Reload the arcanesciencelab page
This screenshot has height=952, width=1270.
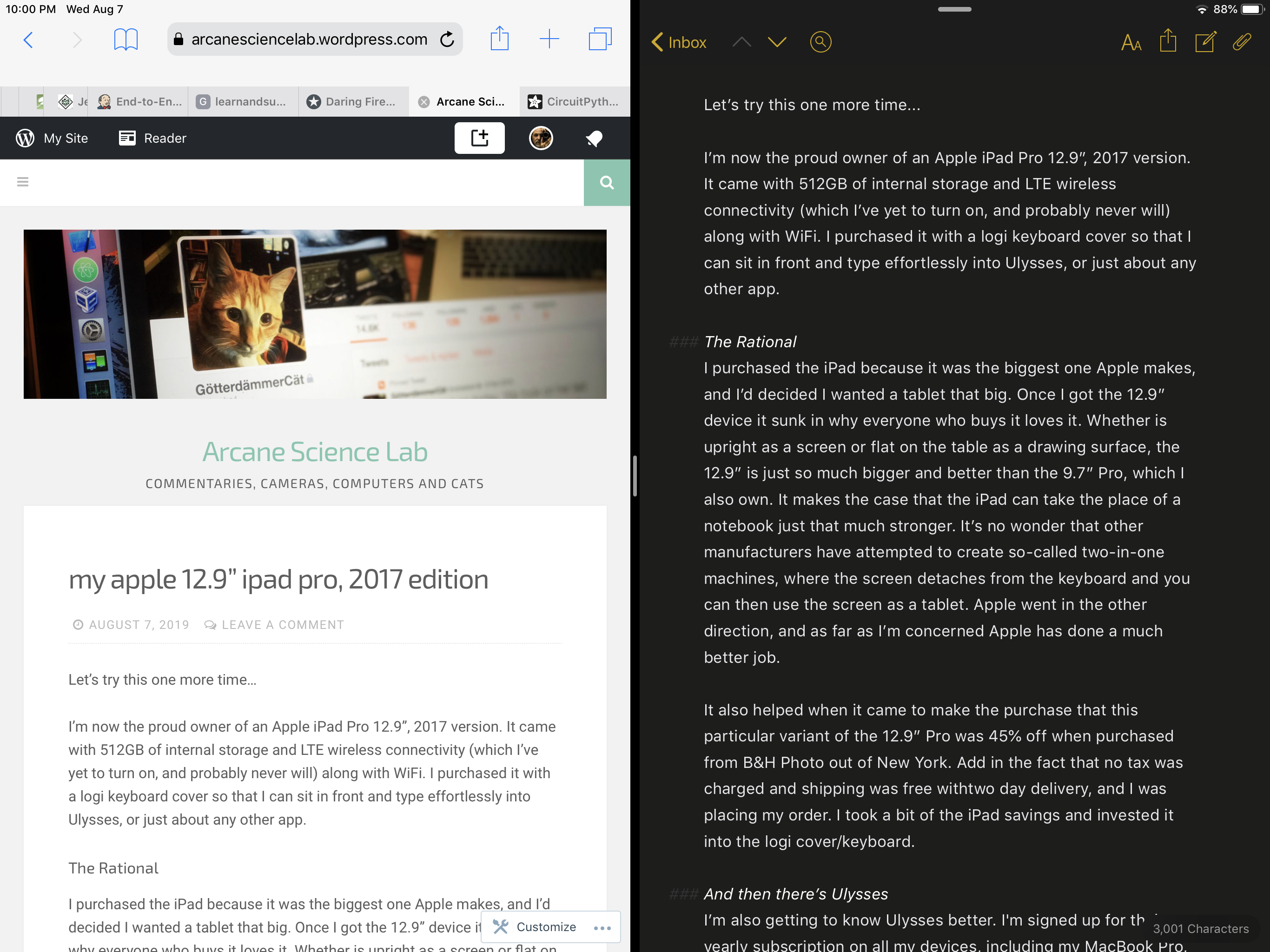click(x=447, y=39)
